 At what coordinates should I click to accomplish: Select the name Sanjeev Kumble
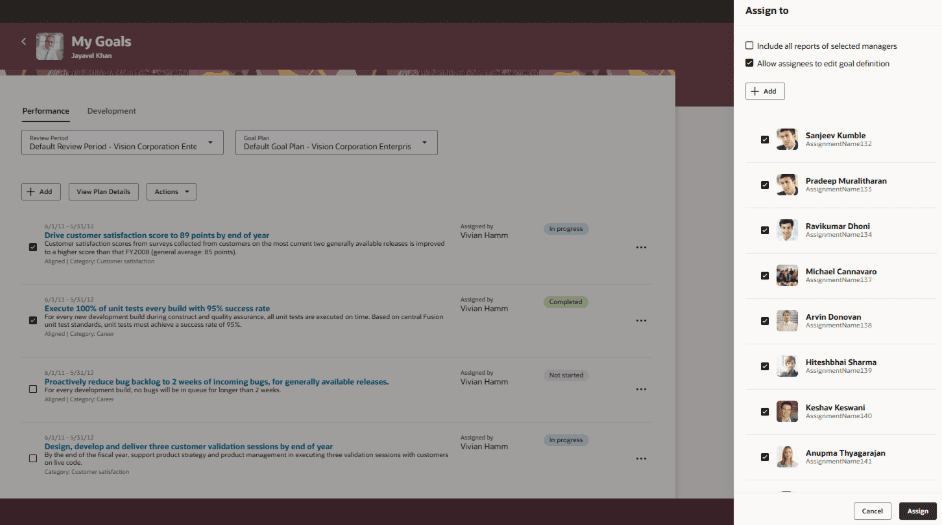(836, 135)
